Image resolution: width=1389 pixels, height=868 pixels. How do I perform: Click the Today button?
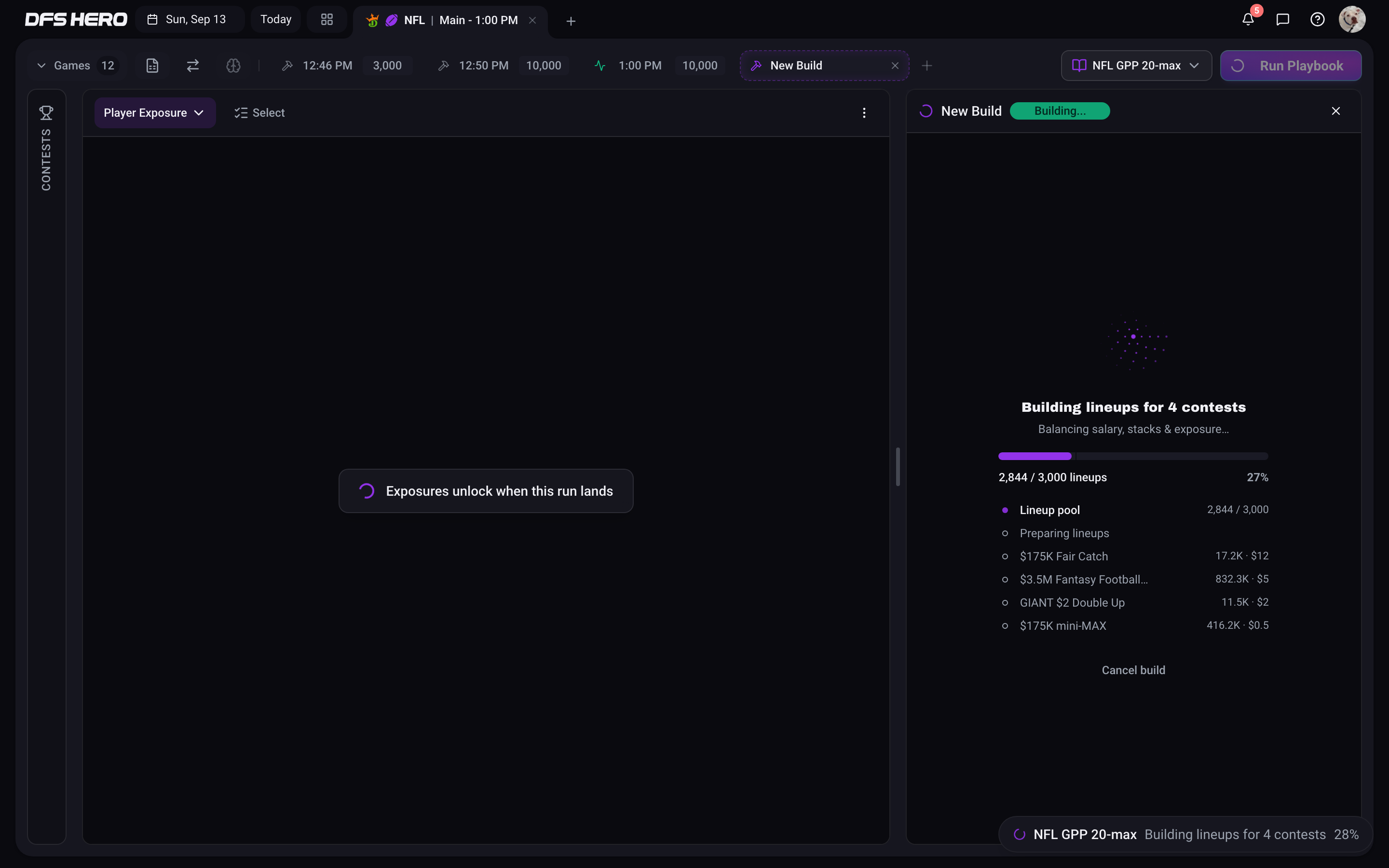pyautogui.click(x=276, y=19)
